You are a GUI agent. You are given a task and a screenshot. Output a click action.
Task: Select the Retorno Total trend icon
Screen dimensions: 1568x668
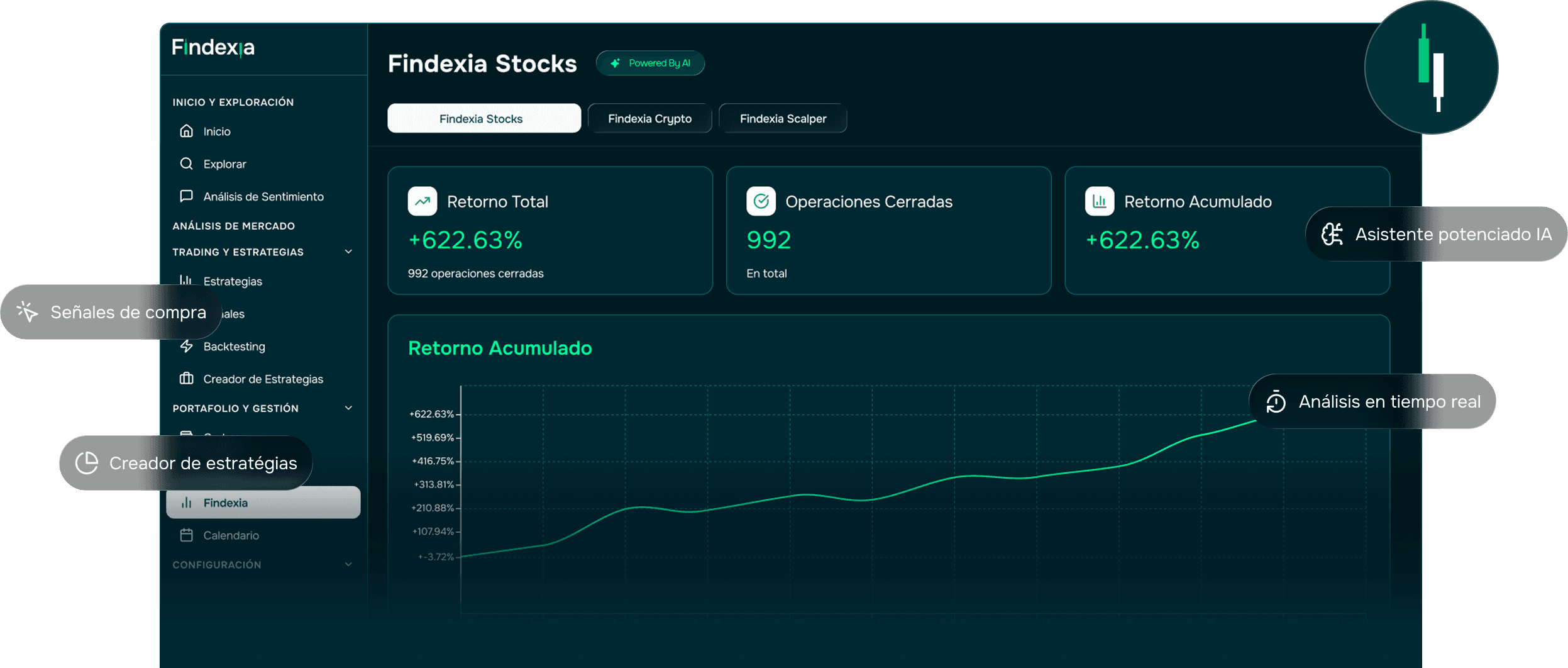tap(422, 201)
